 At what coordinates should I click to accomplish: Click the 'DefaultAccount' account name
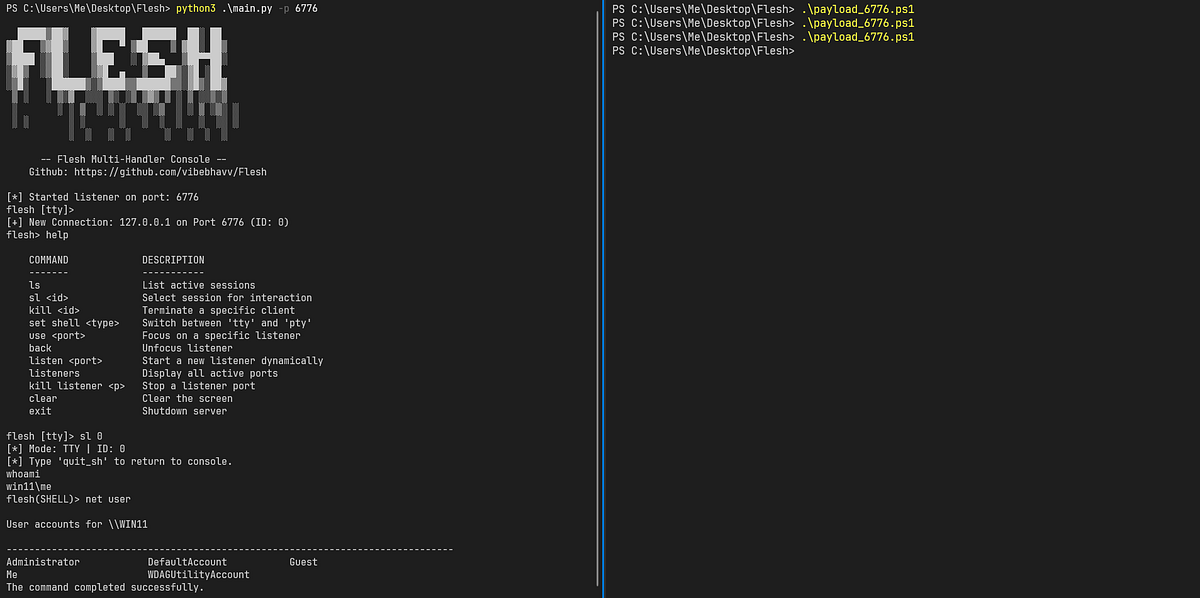[x=188, y=562]
